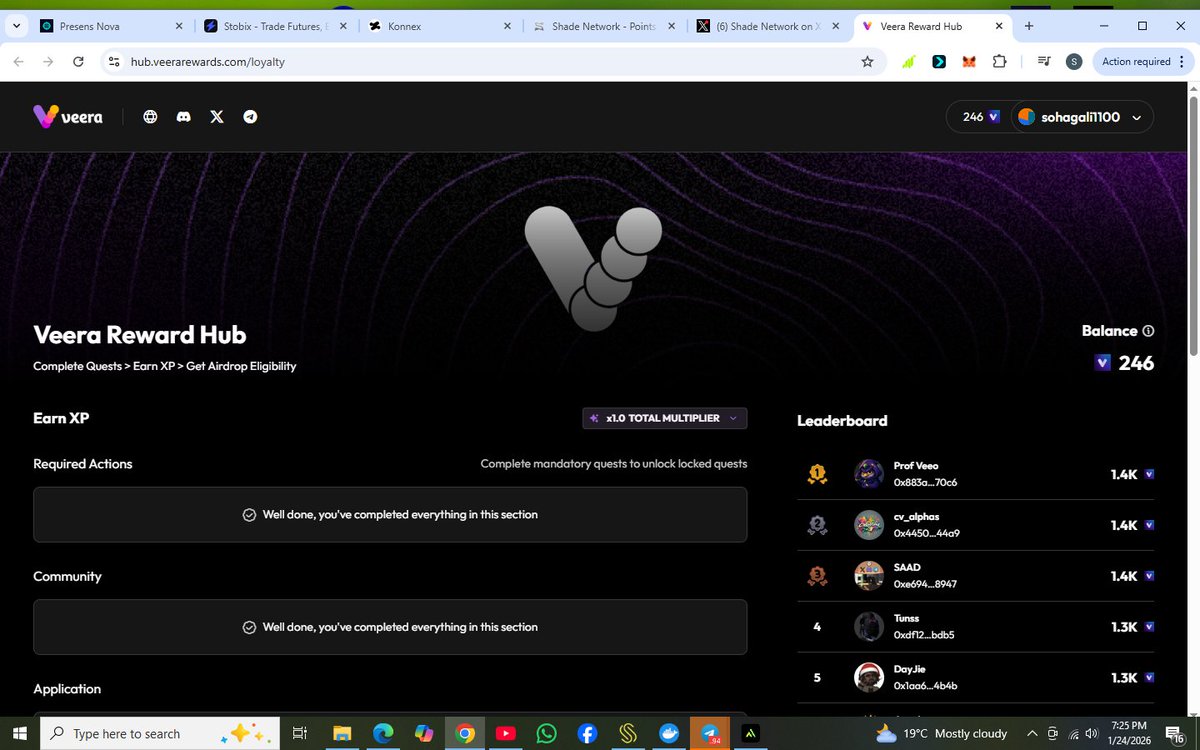The height and width of the screenshot is (750, 1200).
Task: Open YouTube app in the taskbar
Action: click(x=505, y=733)
